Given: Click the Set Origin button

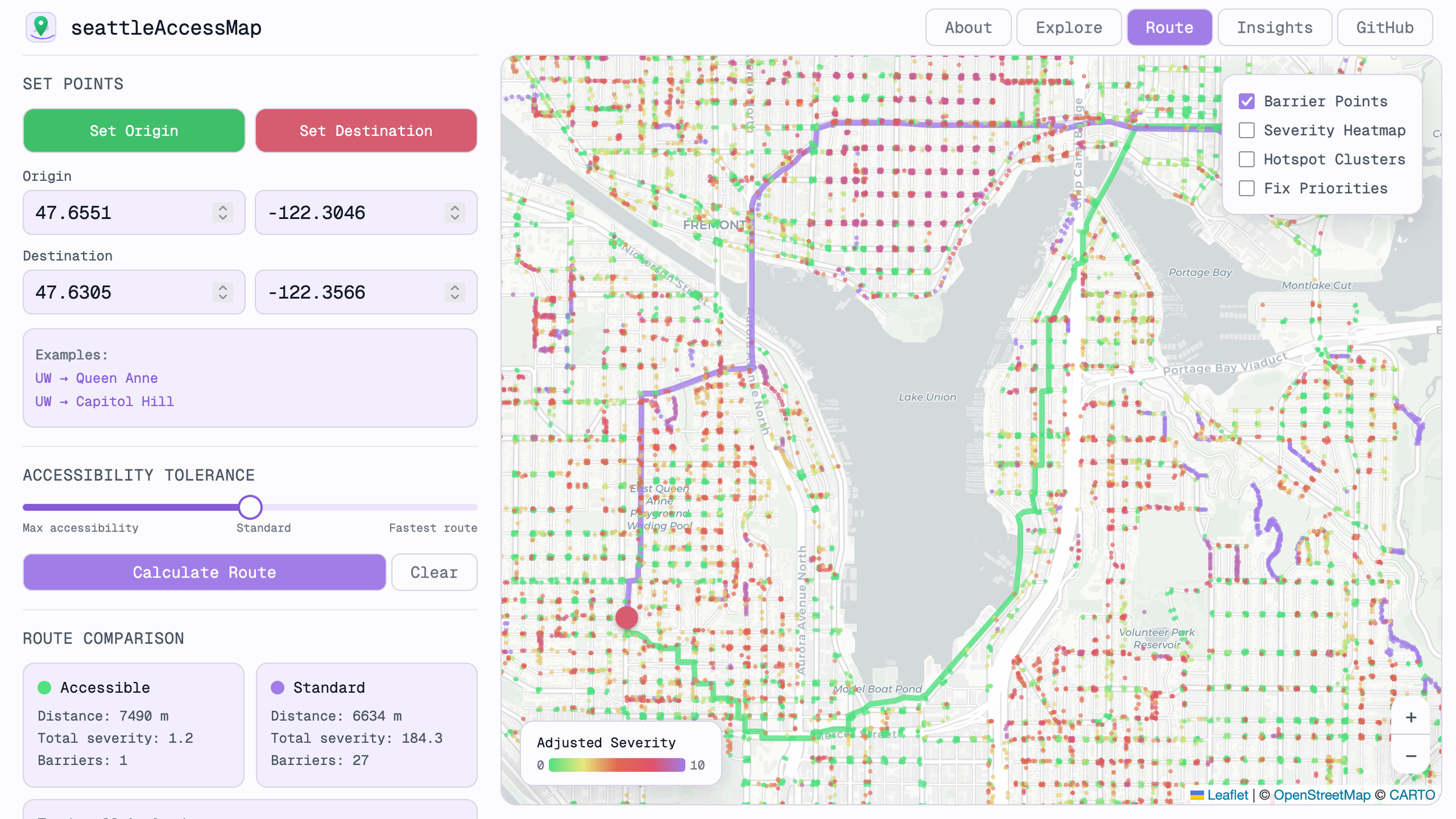Looking at the screenshot, I should click(x=133, y=130).
